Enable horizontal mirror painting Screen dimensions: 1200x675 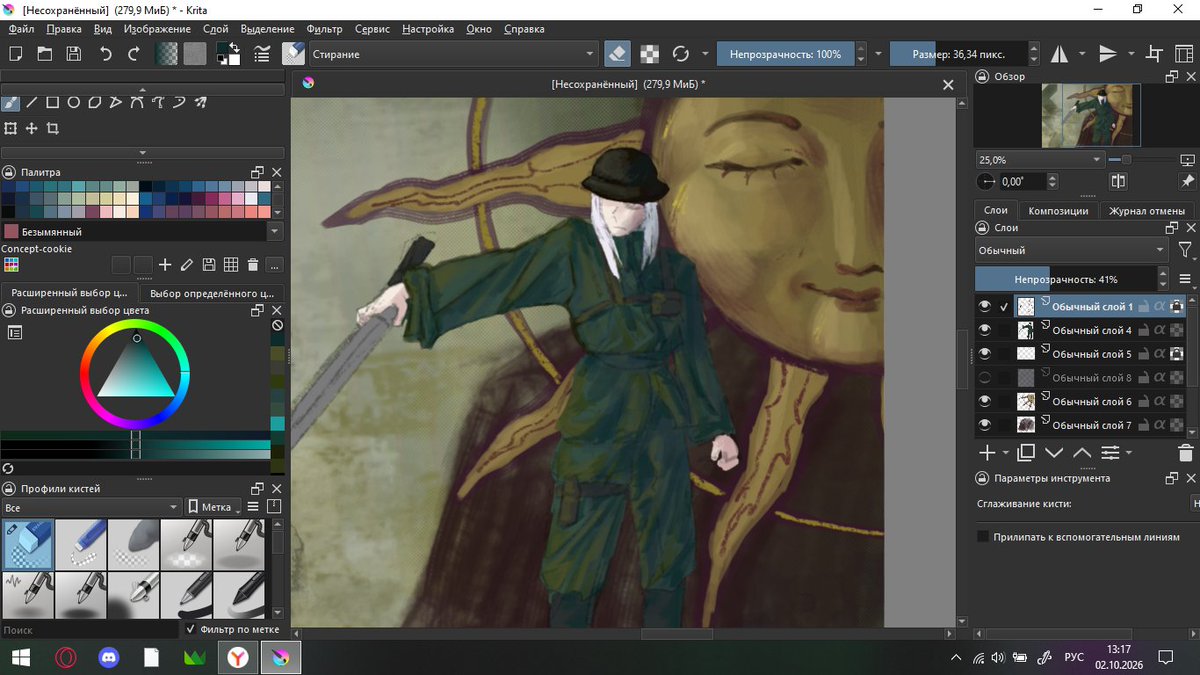(x=1059, y=54)
